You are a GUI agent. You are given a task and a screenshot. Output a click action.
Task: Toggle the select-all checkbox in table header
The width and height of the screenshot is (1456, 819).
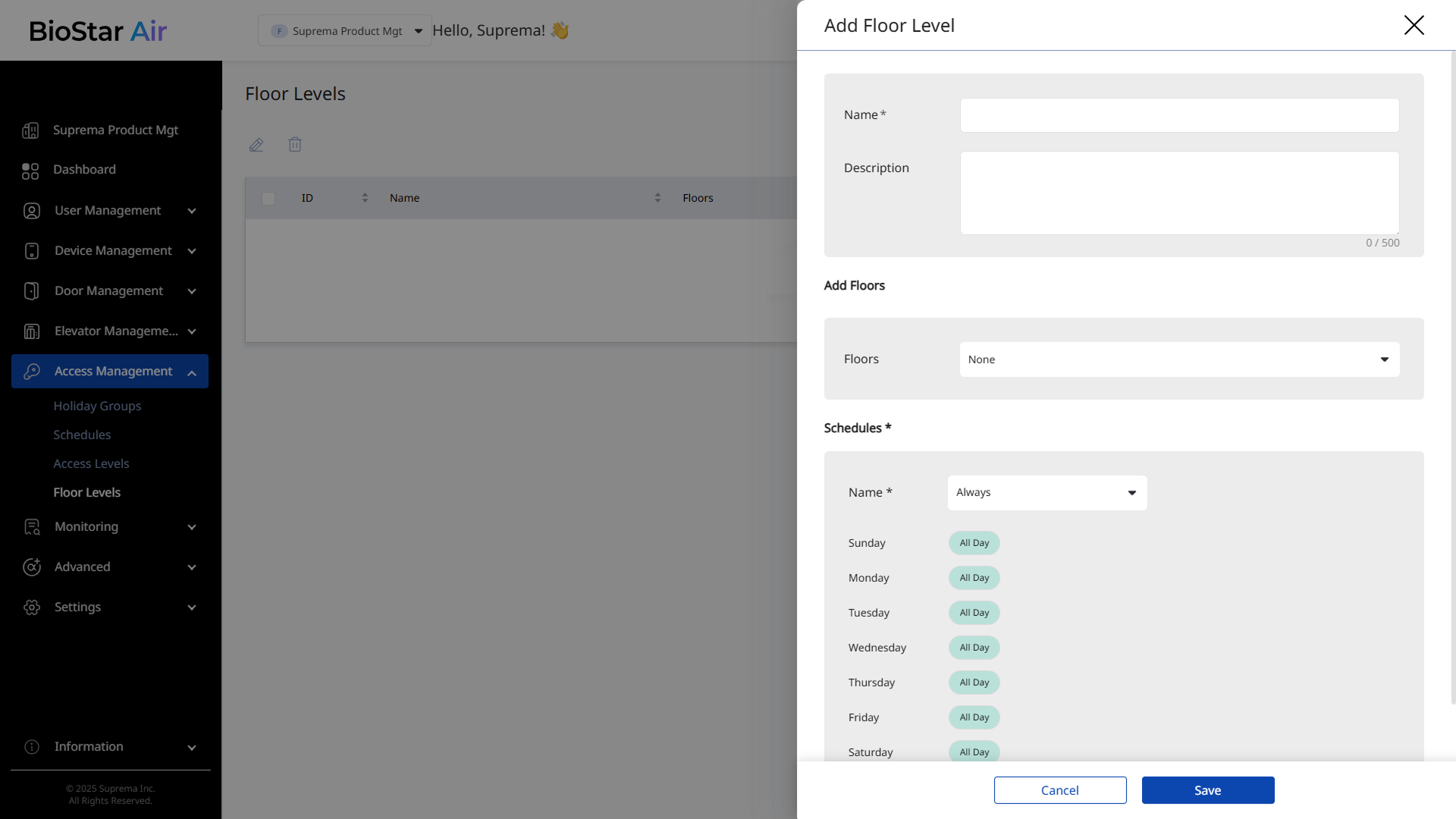(x=268, y=199)
